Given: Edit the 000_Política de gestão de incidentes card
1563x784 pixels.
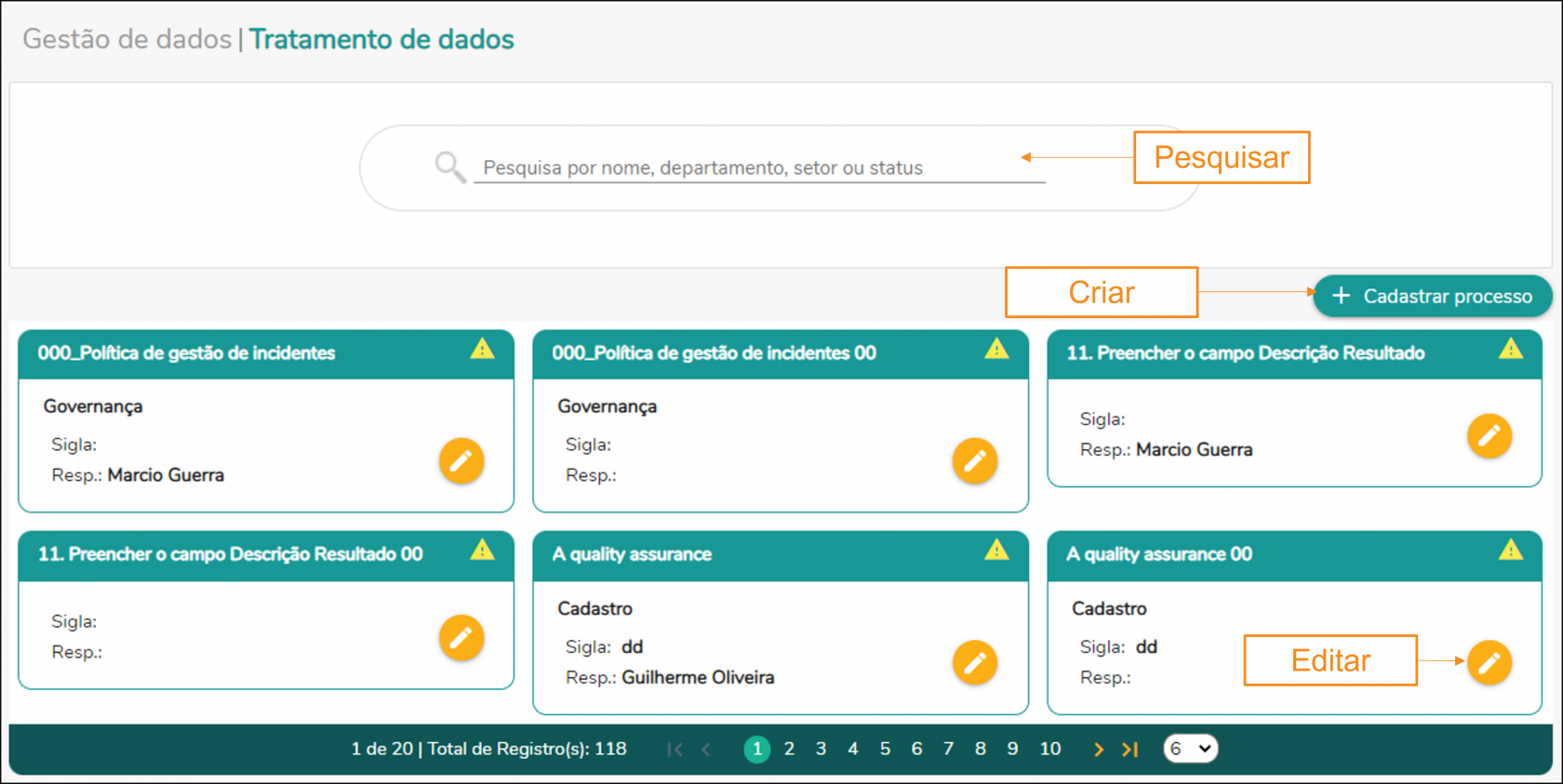Looking at the screenshot, I should [x=461, y=460].
